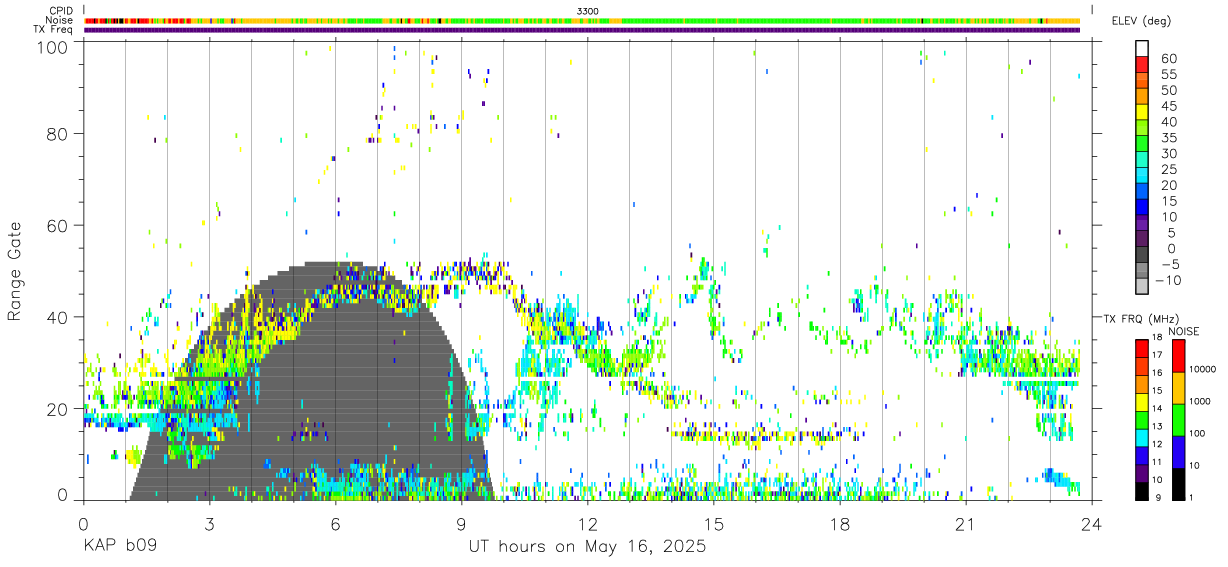Pick the red top segment of the NOISE bar
The height and width of the screenshot is (567, 1228).
(x=1180, y=355)
